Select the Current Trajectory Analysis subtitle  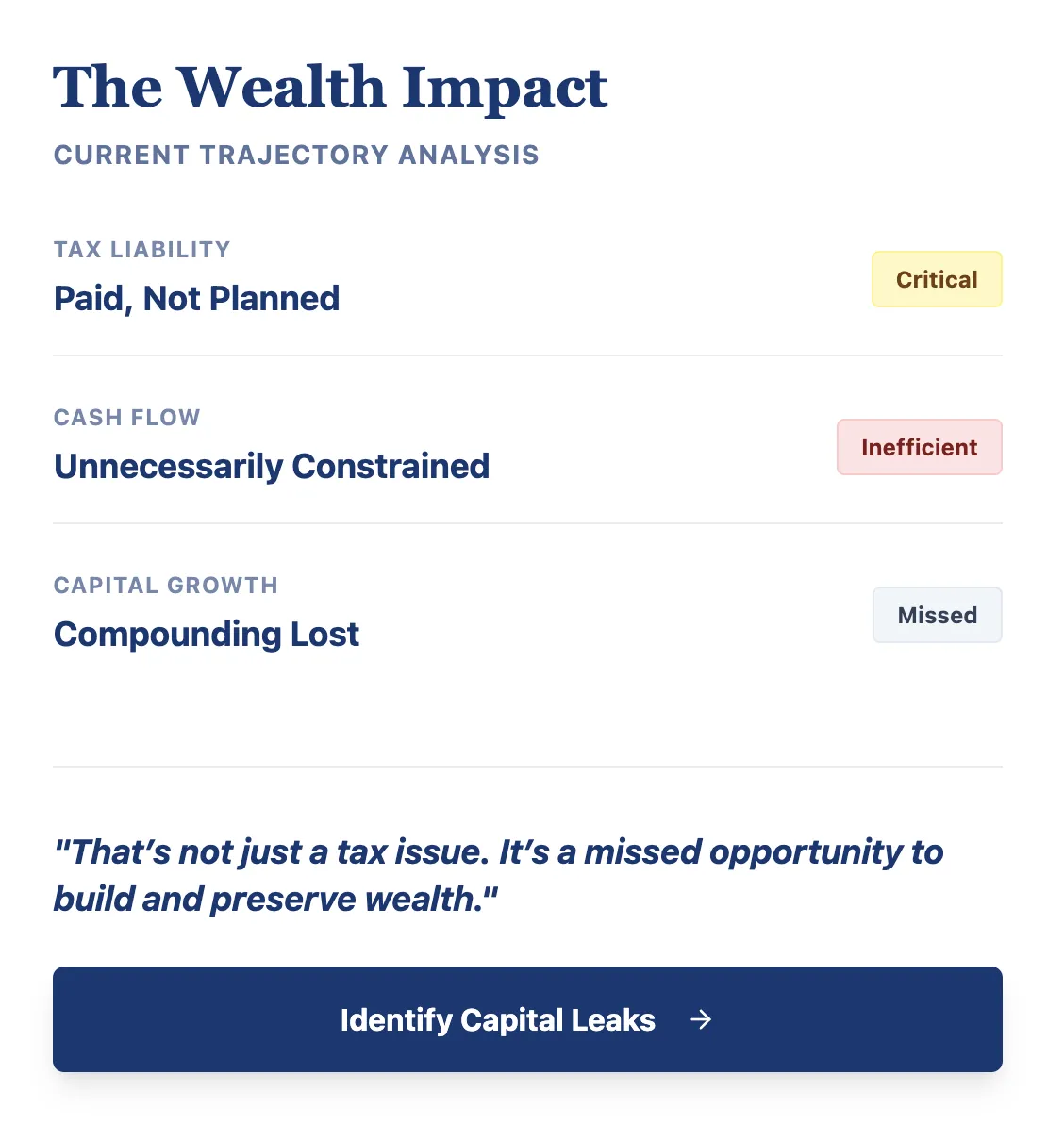click(296, 155)
